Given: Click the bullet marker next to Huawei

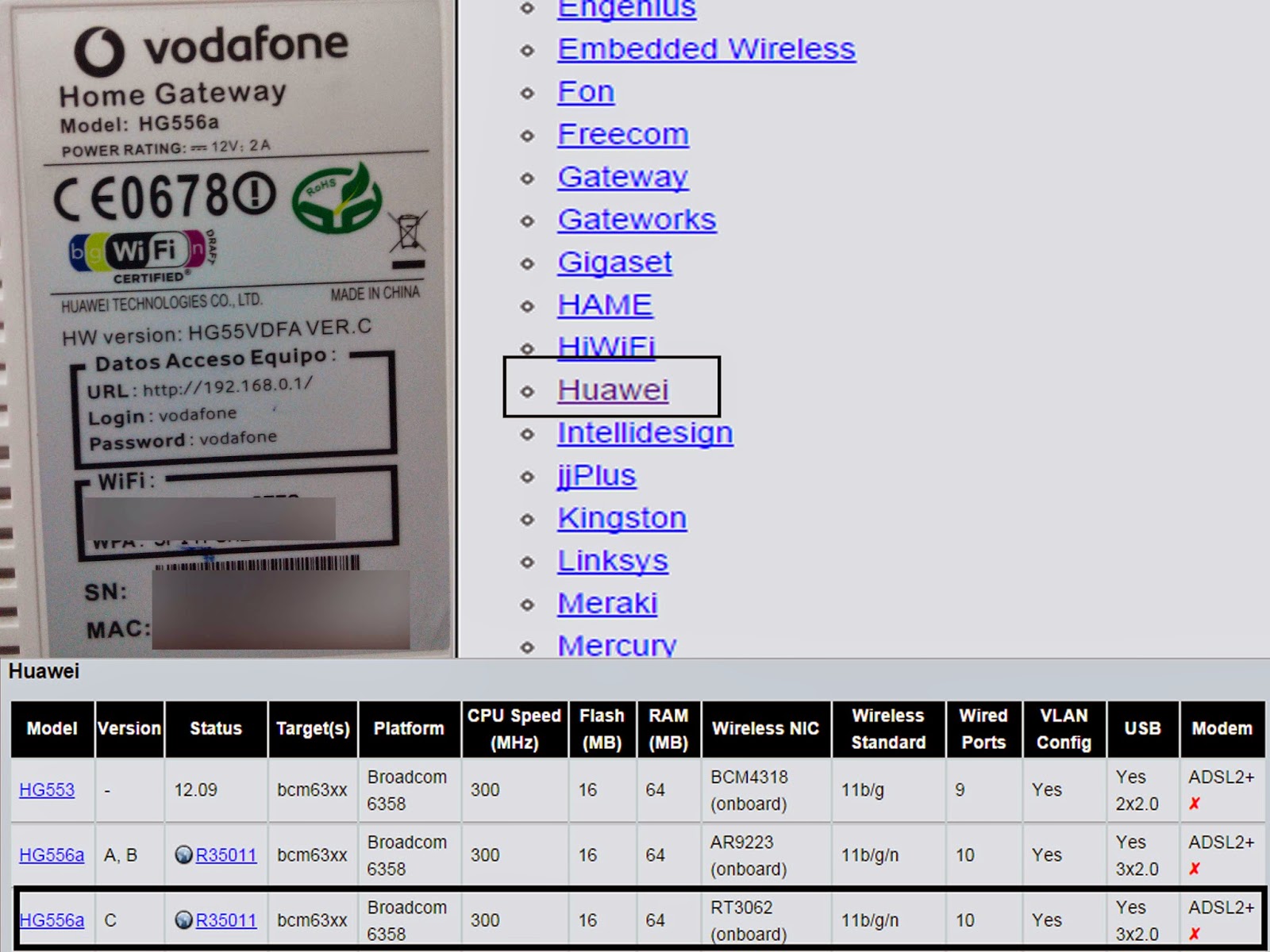Looking at the screenshot, I should tap(525, 391).
